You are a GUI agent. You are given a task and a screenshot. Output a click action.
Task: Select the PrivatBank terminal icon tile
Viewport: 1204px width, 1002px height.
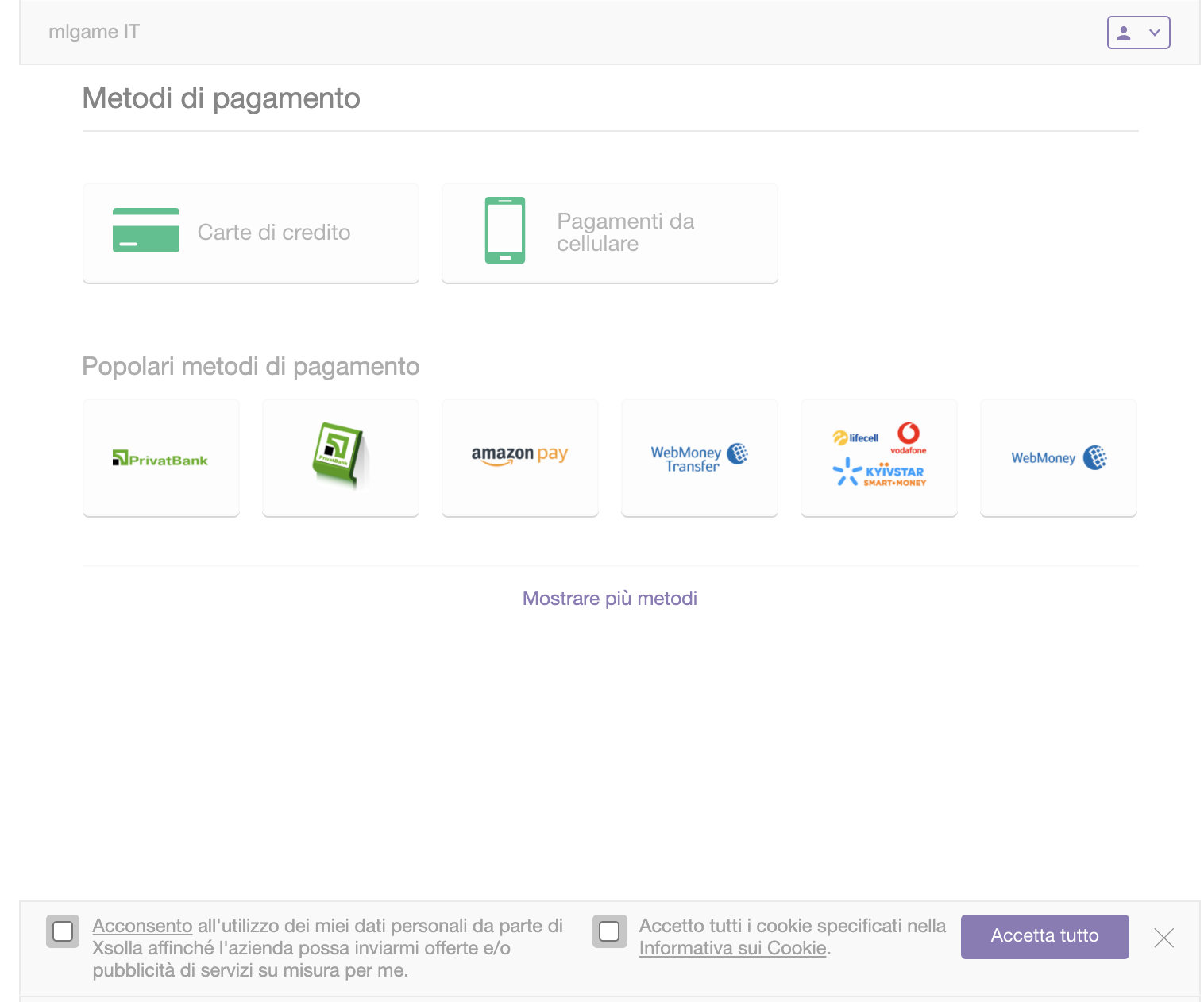341,458
